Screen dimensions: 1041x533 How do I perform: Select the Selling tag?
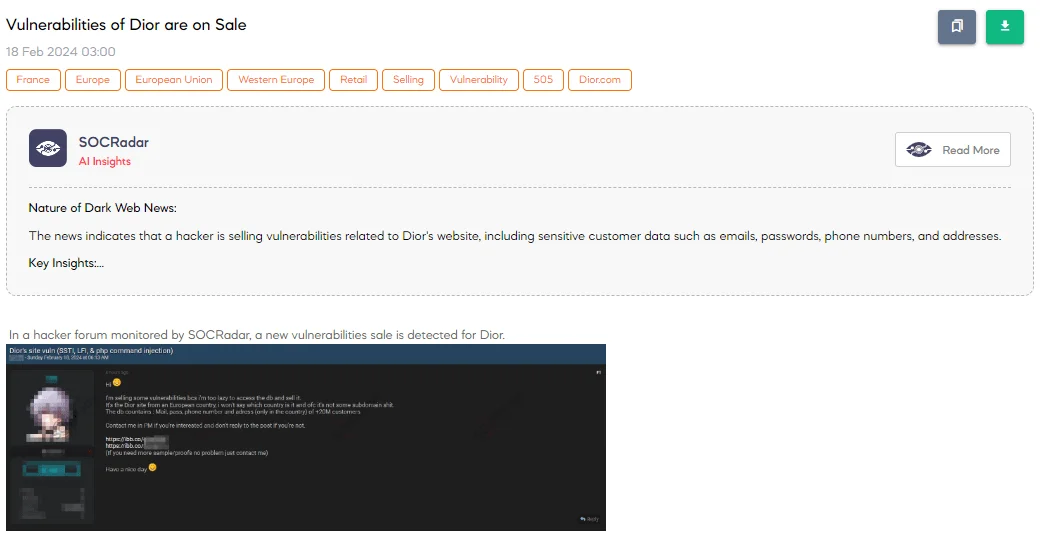[408, 80]
